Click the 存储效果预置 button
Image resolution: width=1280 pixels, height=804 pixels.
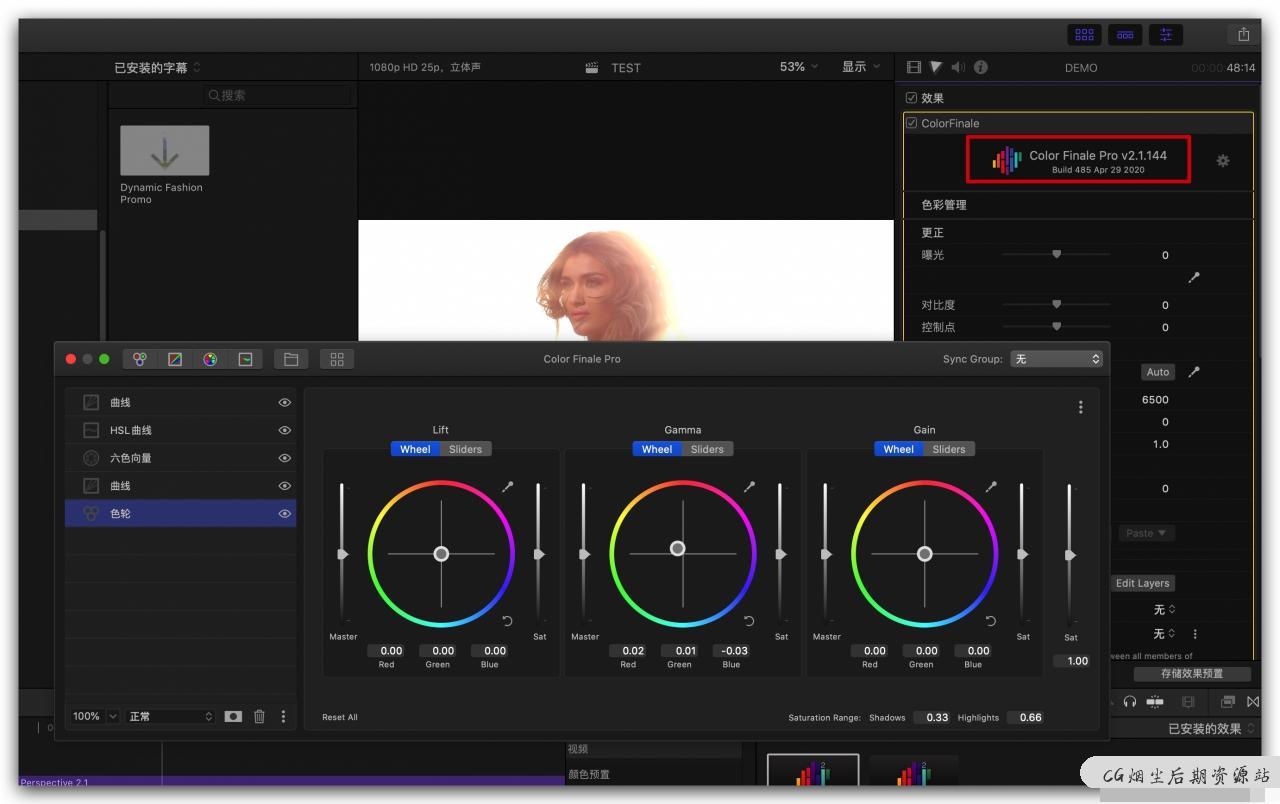(1190, 673)
